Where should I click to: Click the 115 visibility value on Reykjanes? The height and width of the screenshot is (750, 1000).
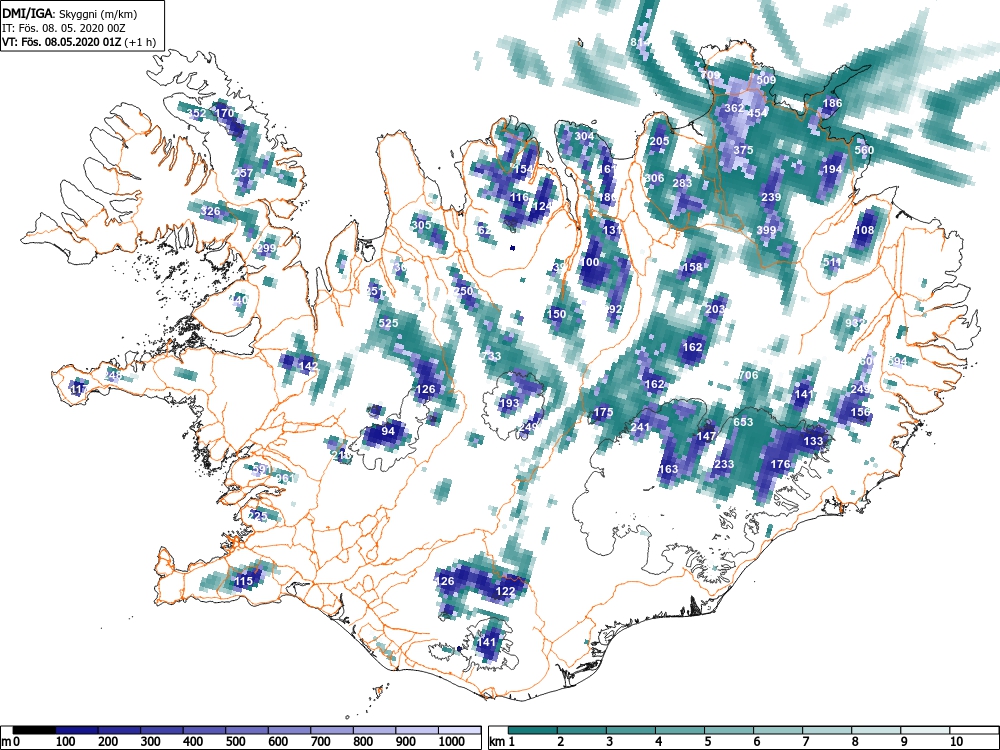pos(244,581)
